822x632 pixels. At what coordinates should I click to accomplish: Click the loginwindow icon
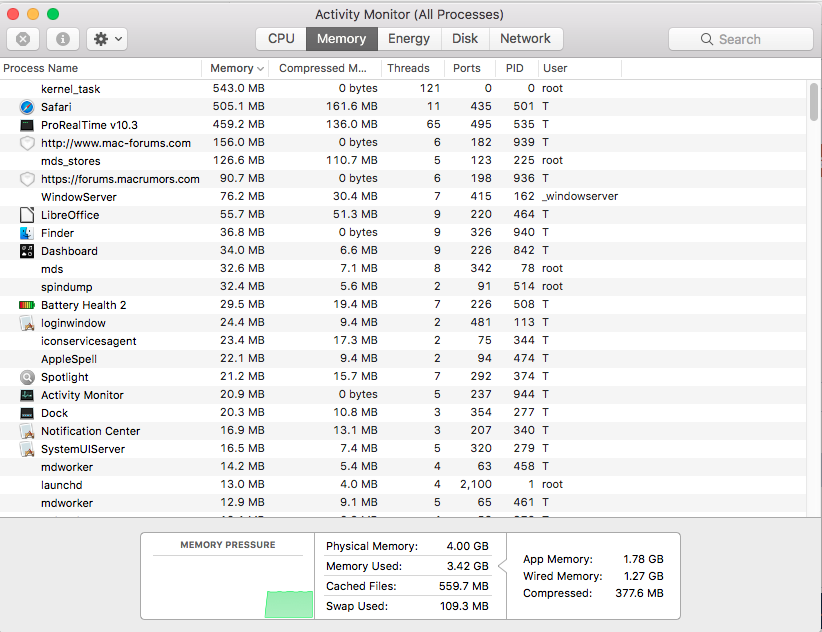pos(27,323)
